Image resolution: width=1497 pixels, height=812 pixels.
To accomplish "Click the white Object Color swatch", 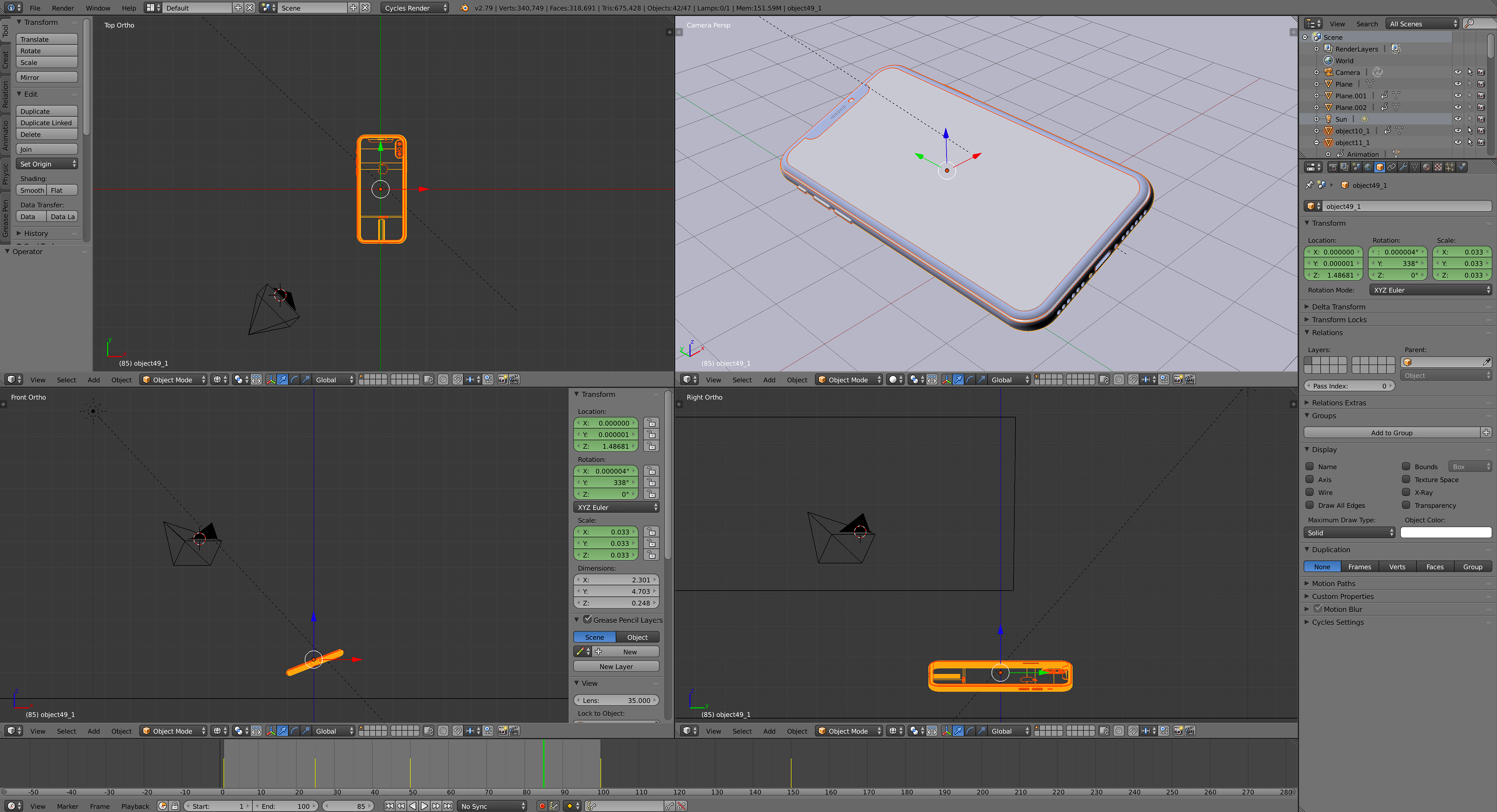I will click(x=1445, y=533).
